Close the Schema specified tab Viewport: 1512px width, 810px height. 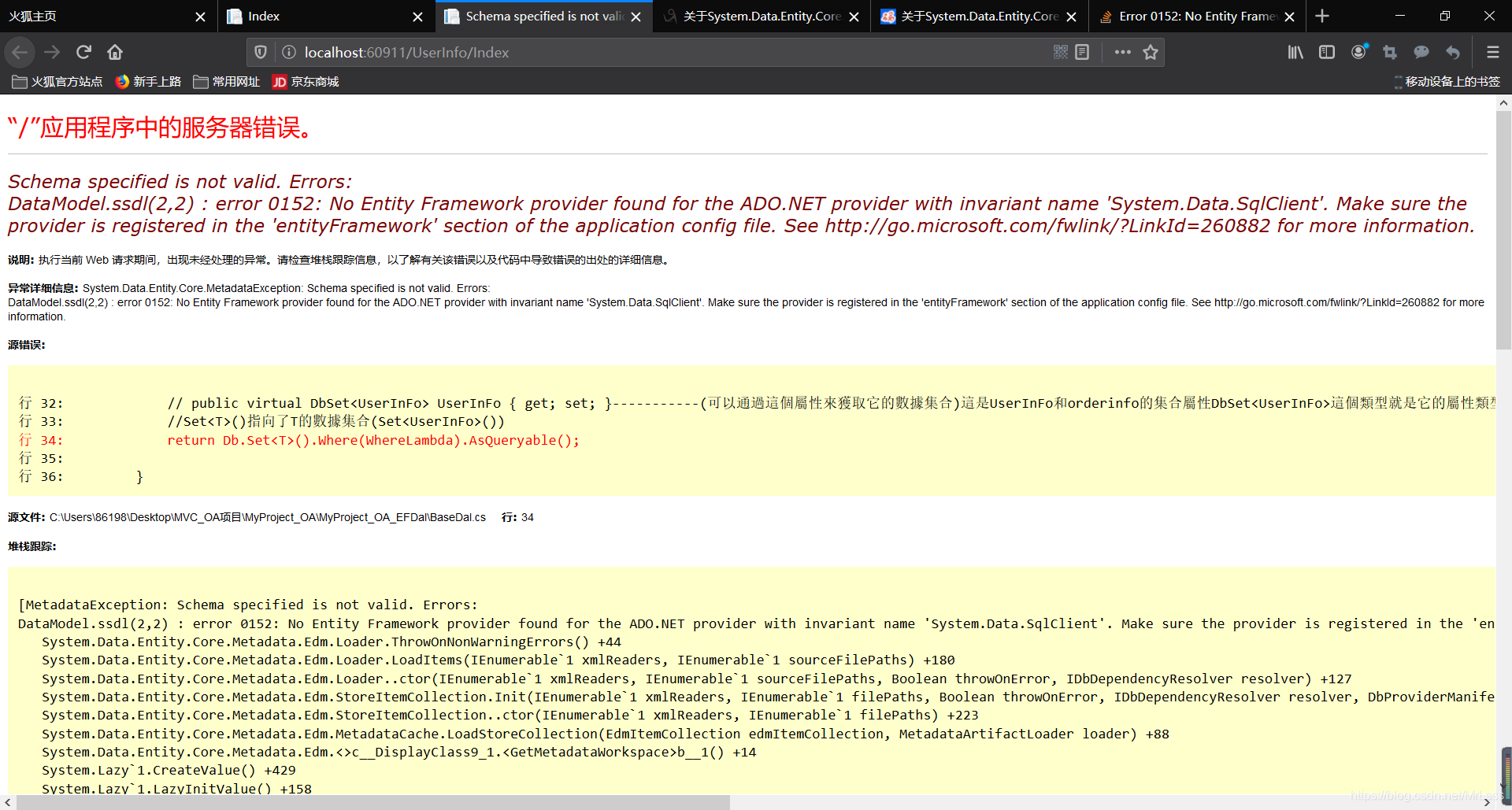[636, 17]
